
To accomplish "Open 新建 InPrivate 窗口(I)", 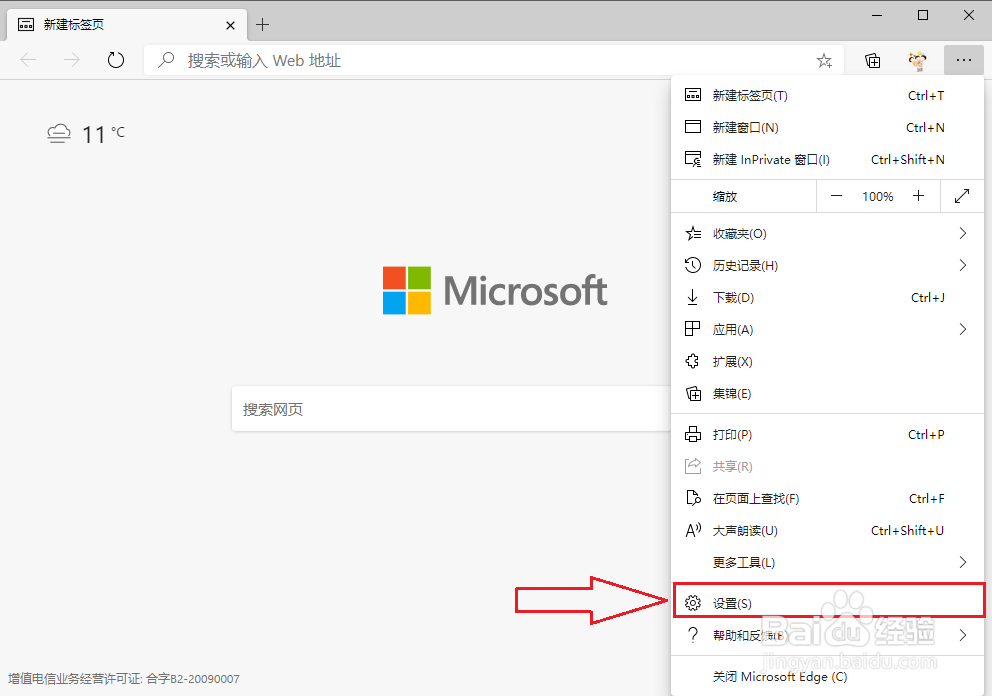I will click(x=827, y=159).
